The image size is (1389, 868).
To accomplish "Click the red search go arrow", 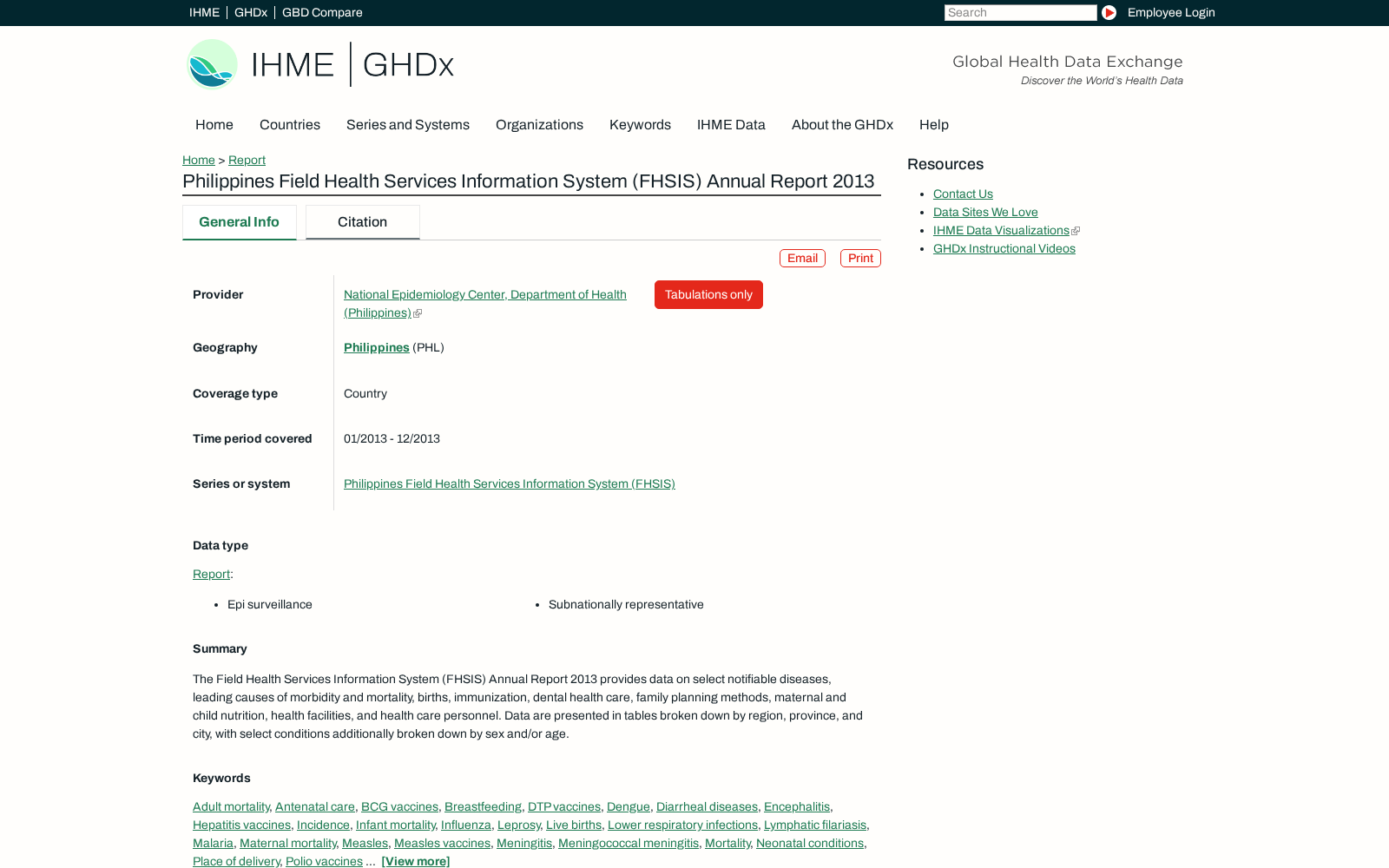I will pos(1109,12).
